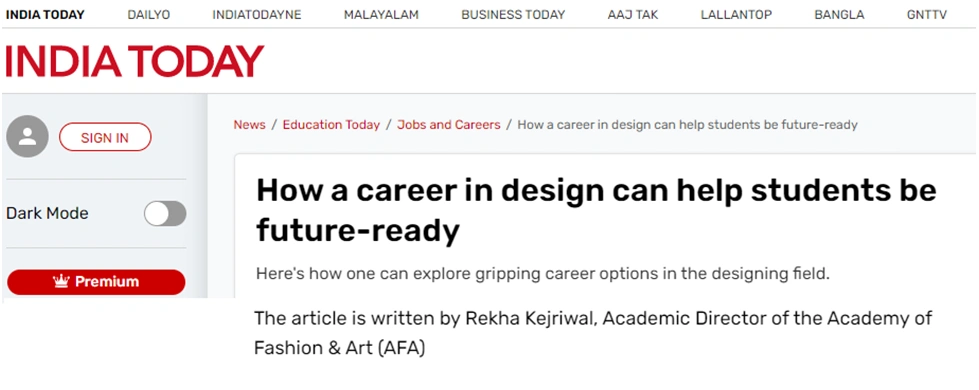Open the Education Today breadcrumb link
The height and width of the screenshot is (390, 979).
[x=331, y=125]
